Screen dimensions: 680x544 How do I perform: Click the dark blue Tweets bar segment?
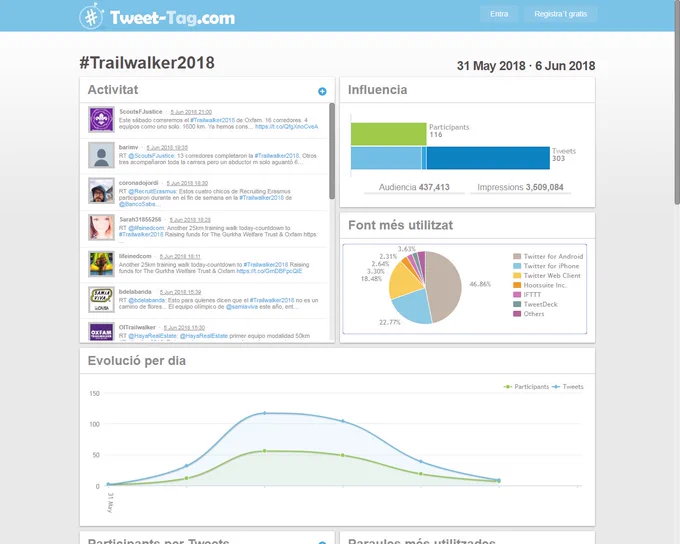(488, 158)
